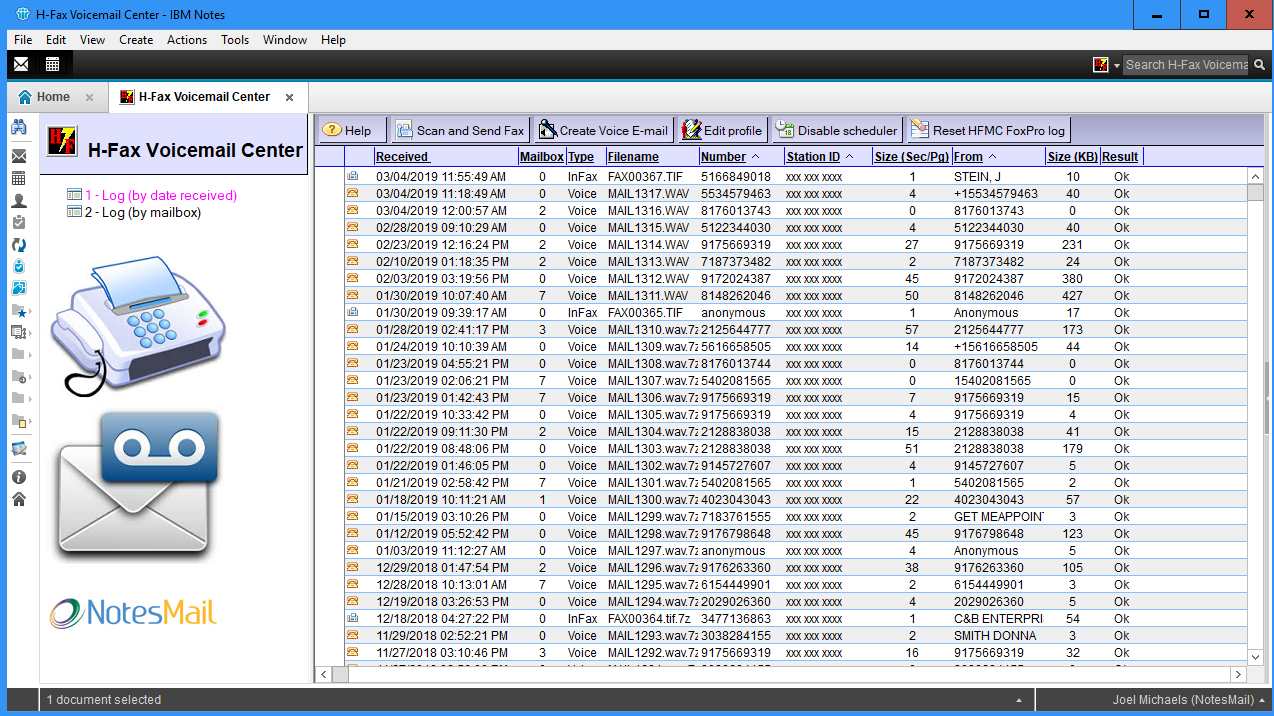The width and height of the screenshot is (1274, 716).
Task: Open the search scope dropdown arrow
Action: click(1117, 65)
